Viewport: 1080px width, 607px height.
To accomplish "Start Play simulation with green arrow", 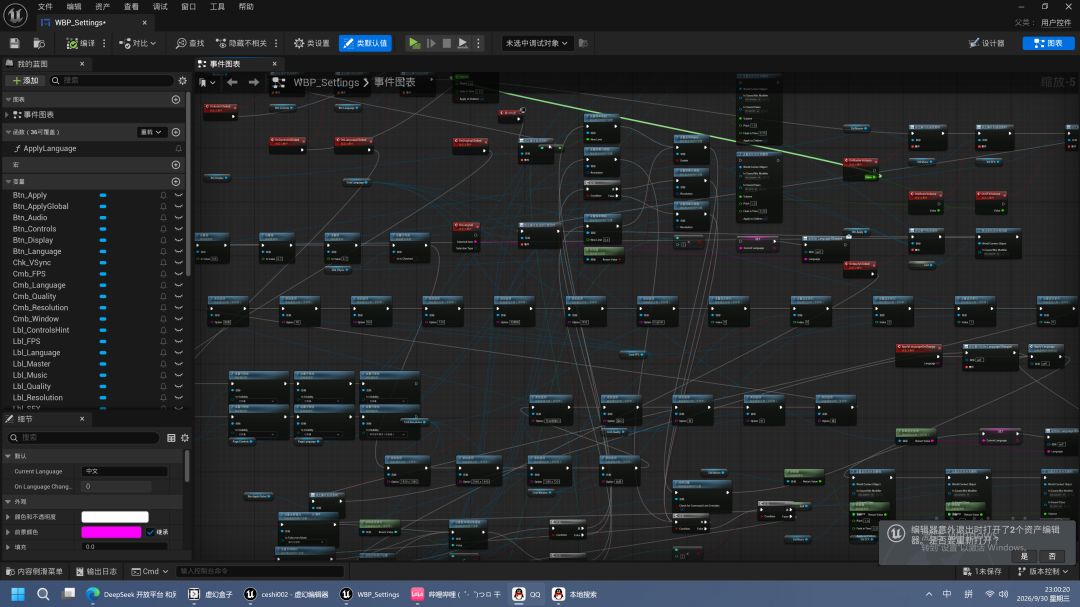I will (415, 43).
